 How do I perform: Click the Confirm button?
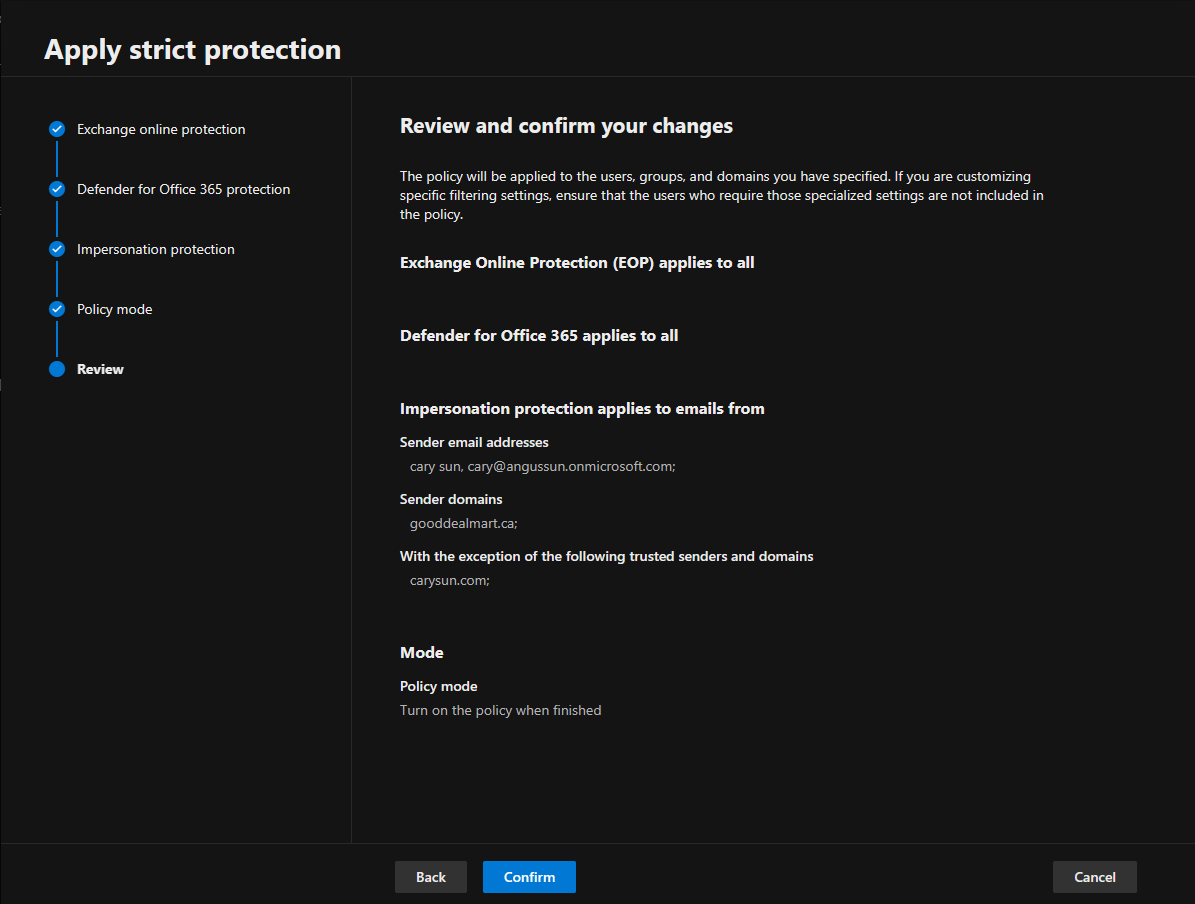pyautogui.click(x=529, y=877)
